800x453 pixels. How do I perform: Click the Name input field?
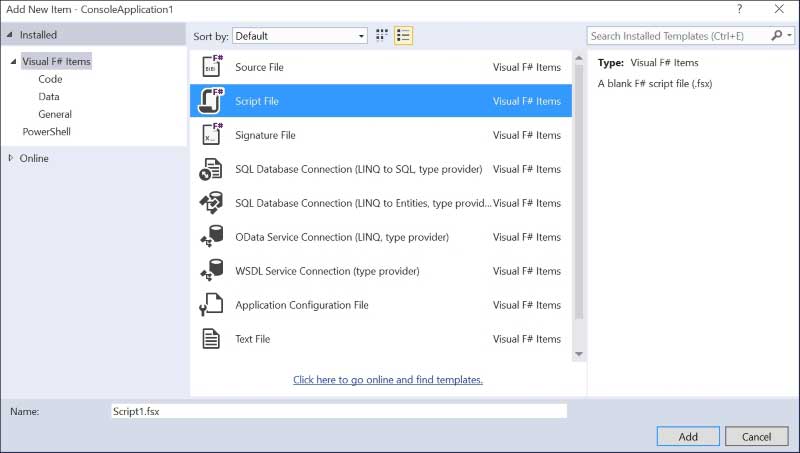coord(339,411)
